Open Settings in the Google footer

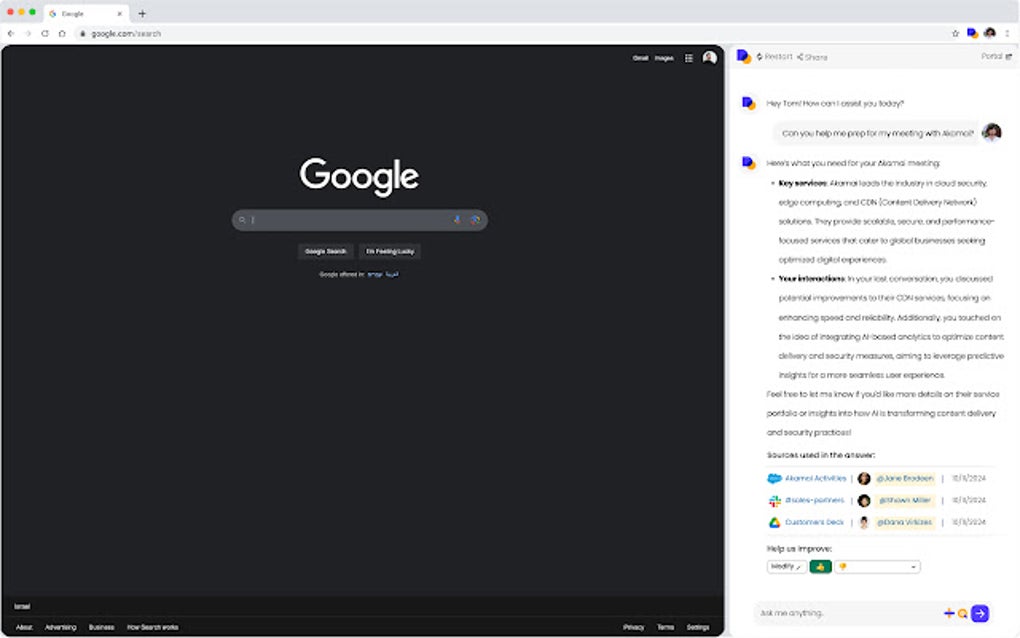[x=697, y=625]
